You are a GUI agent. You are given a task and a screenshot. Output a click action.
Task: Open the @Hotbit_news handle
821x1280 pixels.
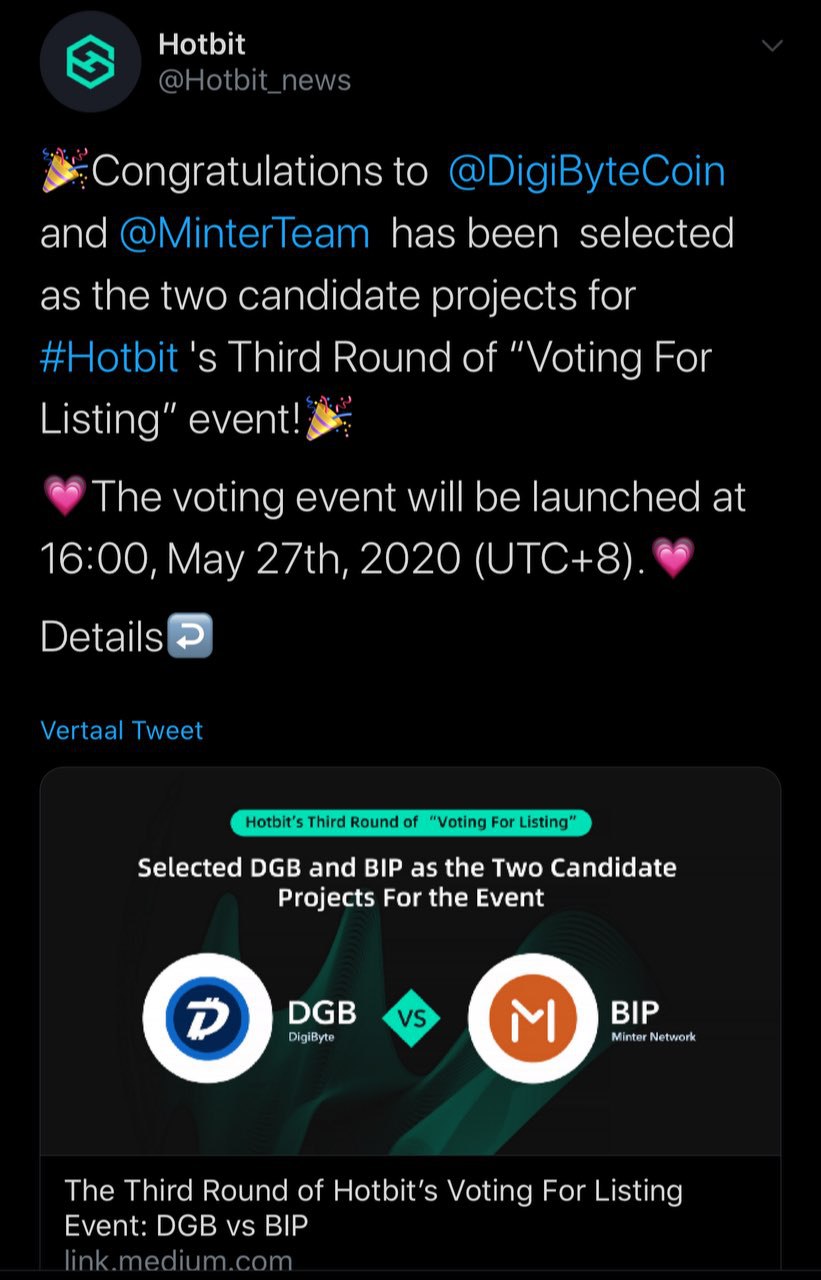(x=255, y=80)
